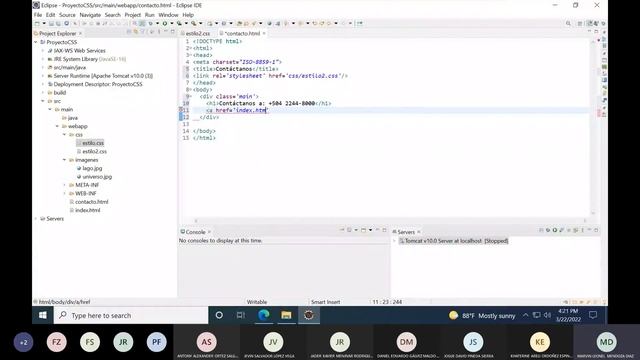640x360 pixels.
Task: Expand the WEB-INF folder node
Action: 64,193
